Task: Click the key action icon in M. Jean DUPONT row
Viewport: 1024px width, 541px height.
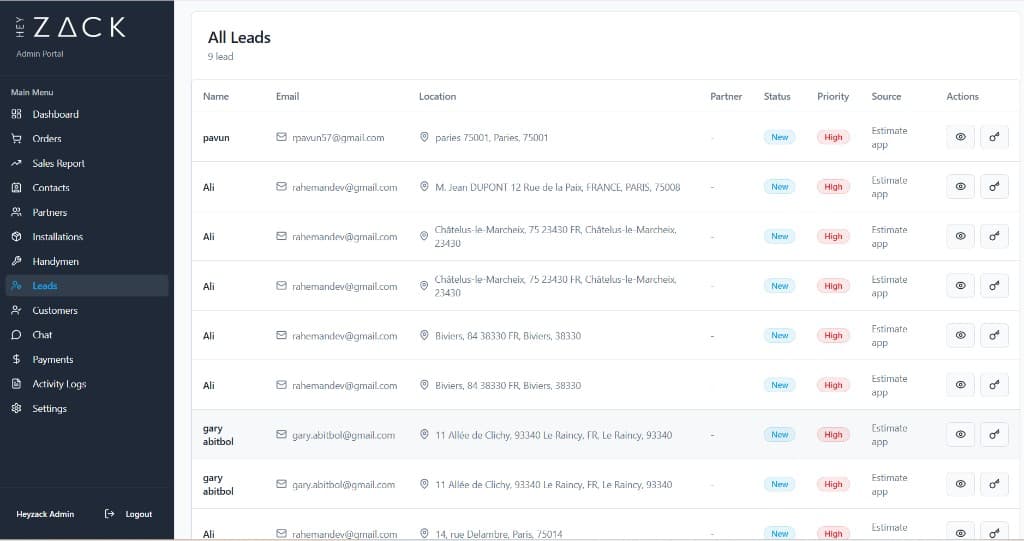Action: [994, 187]
